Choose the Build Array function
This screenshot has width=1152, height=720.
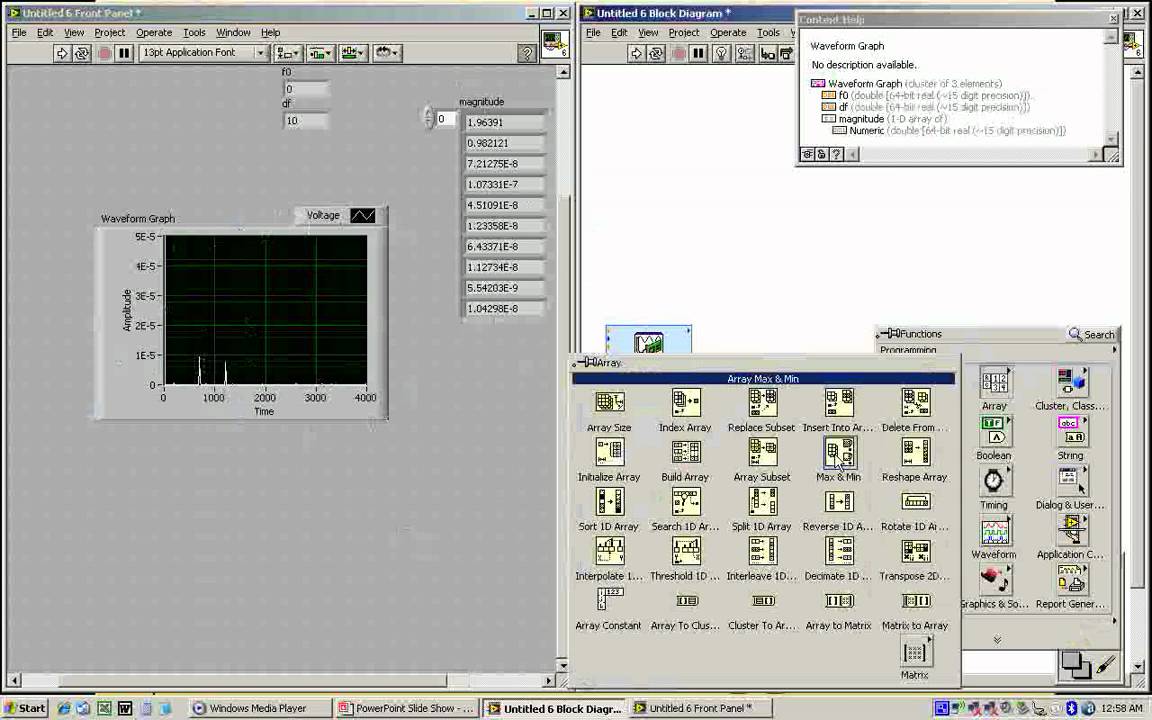pos(685,453)
